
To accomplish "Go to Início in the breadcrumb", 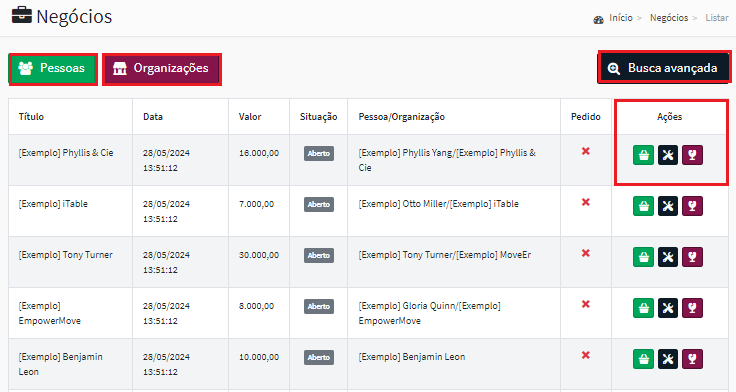I will click(x=621, y=18).
